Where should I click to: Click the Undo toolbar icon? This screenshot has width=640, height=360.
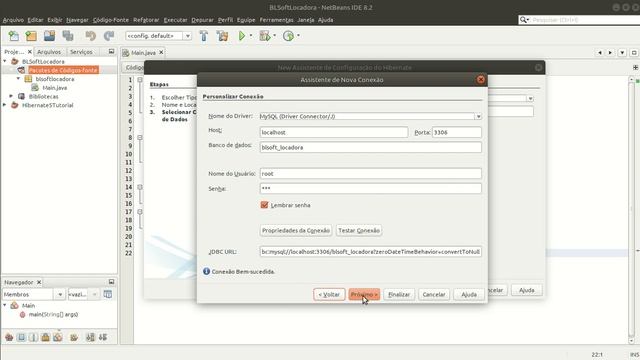pos(90,36)
